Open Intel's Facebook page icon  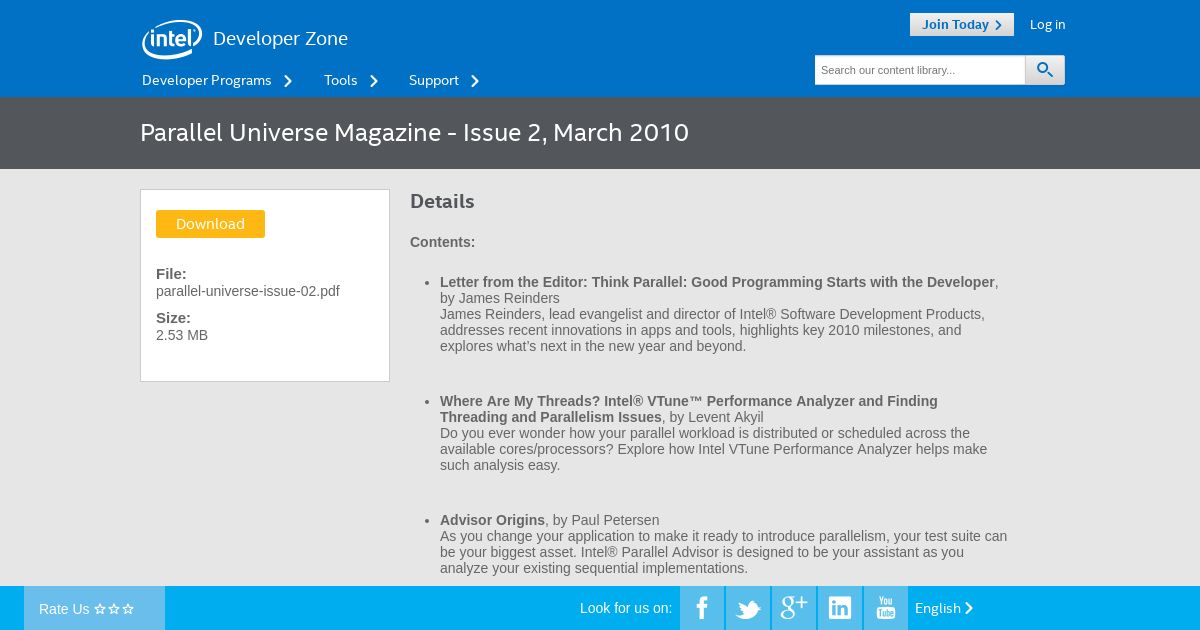click(702, 608)
